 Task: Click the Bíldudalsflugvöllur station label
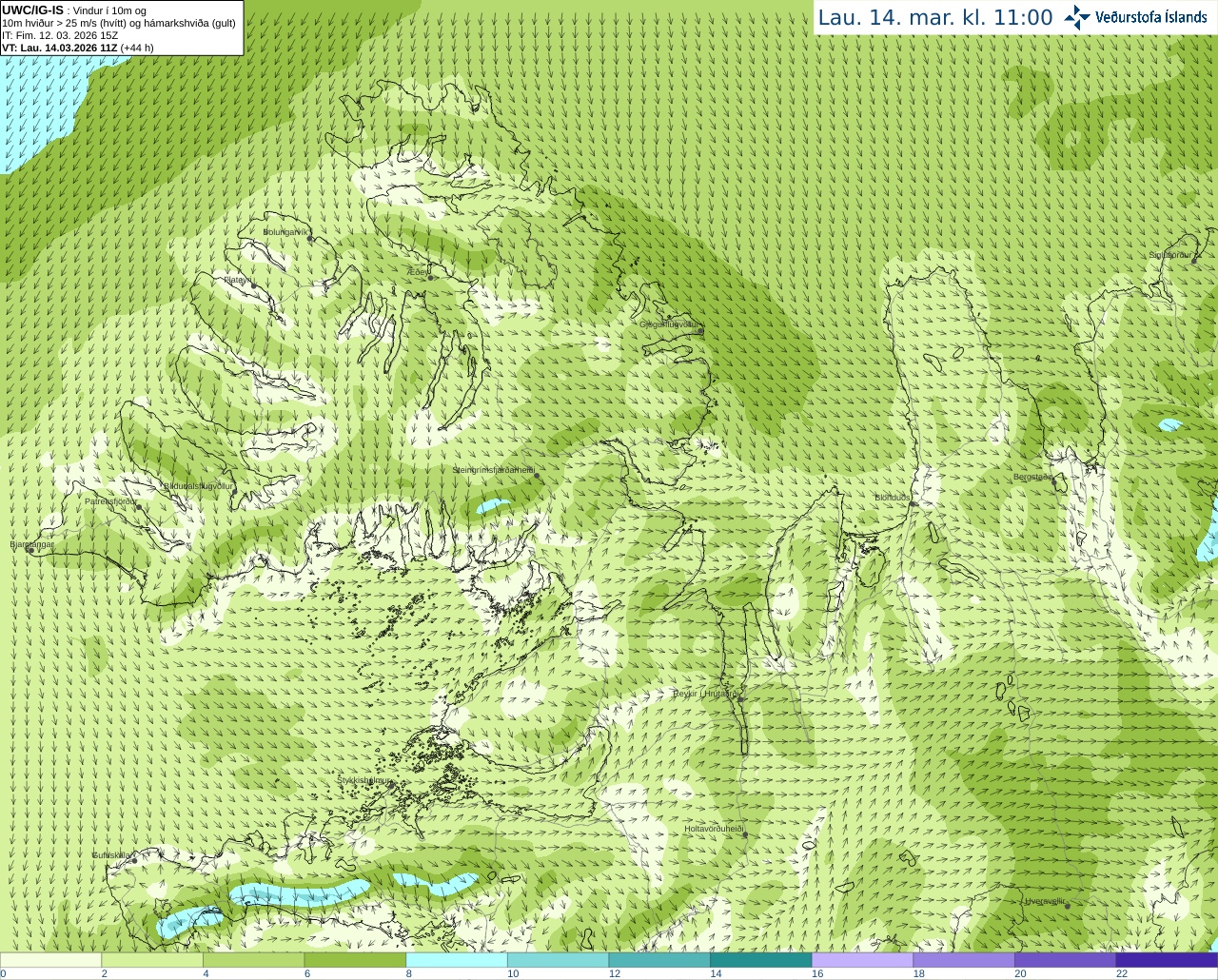coord(198,486)
